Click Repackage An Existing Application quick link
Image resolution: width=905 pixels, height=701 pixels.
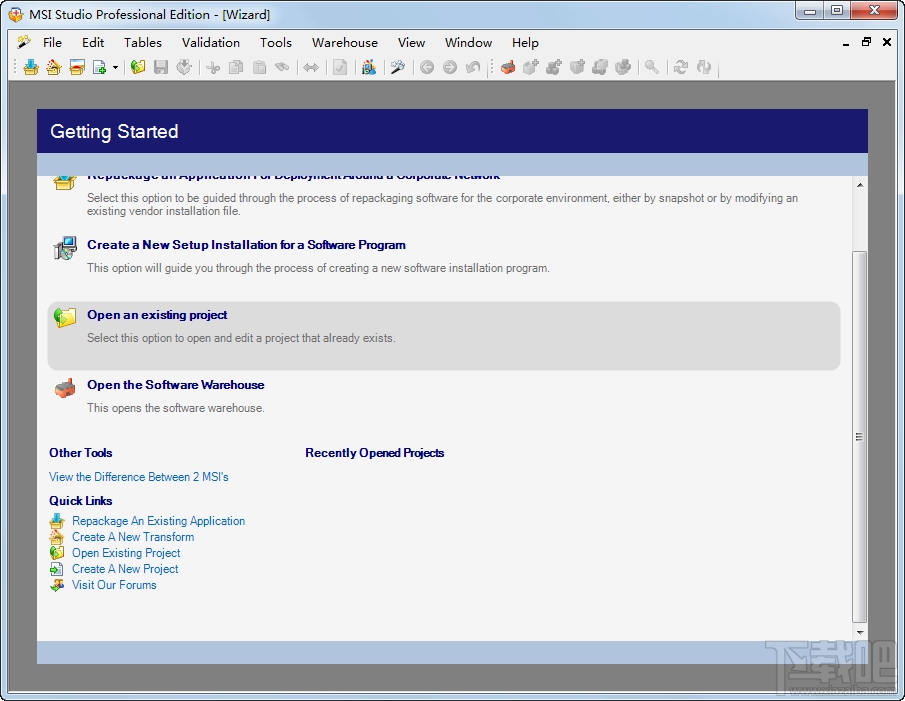point(158,520)
